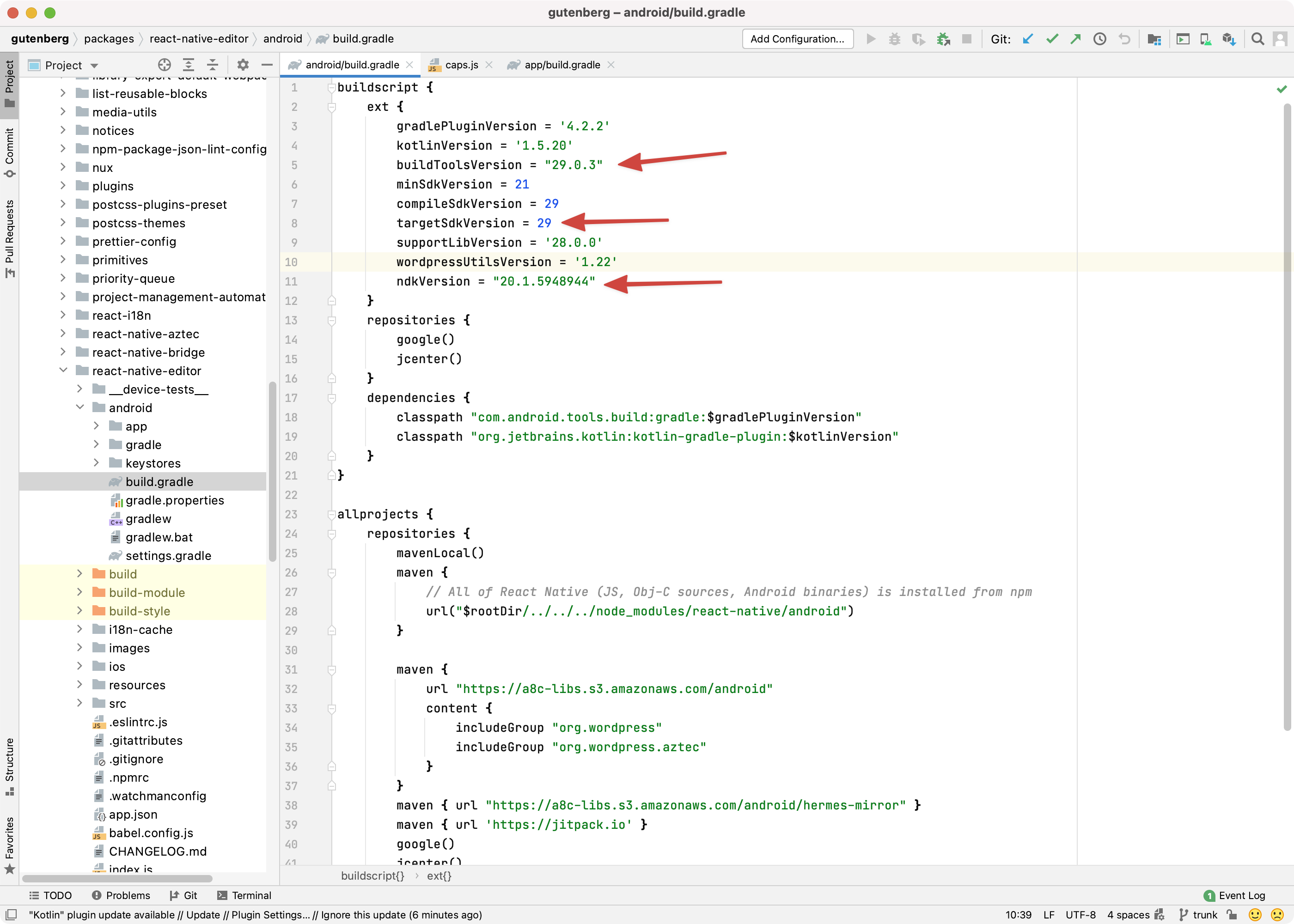Collapse the build folder in project tree
Screen dimensions: 1294x924
coord(80,573)
